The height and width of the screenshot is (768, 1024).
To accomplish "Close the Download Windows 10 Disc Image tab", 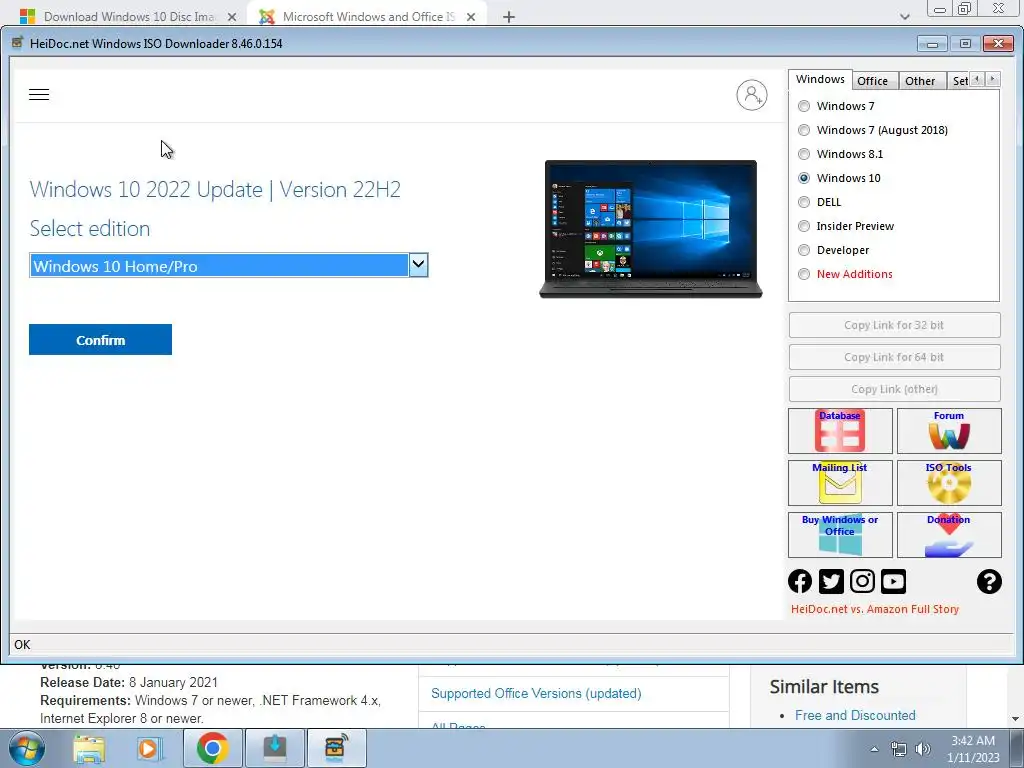I will pos(232,18).
